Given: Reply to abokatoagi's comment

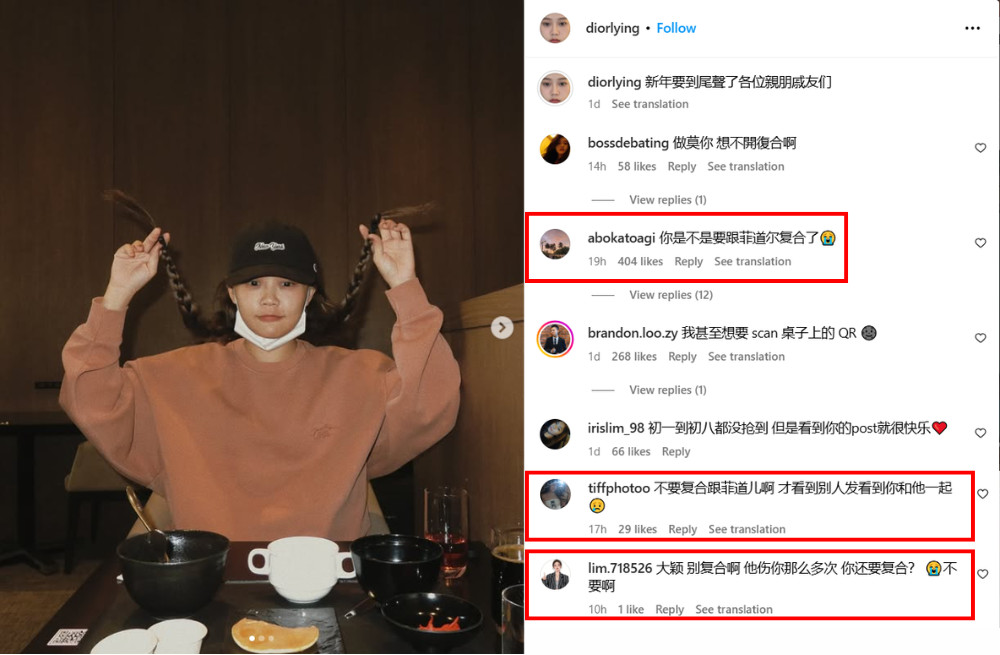Looking at the screenshot, I should [688, 261].
